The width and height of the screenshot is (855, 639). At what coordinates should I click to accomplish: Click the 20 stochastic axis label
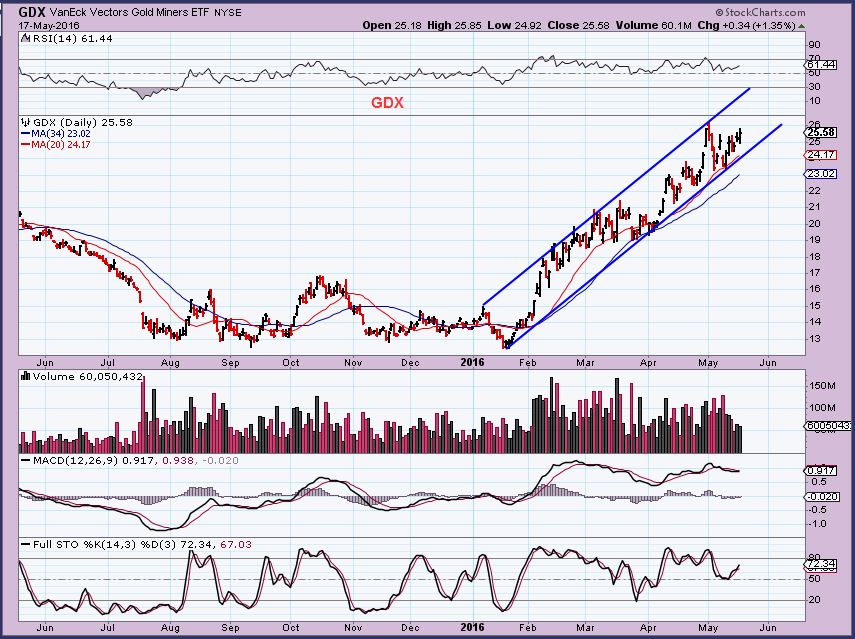pyautogui.click(x=816, y=600)
